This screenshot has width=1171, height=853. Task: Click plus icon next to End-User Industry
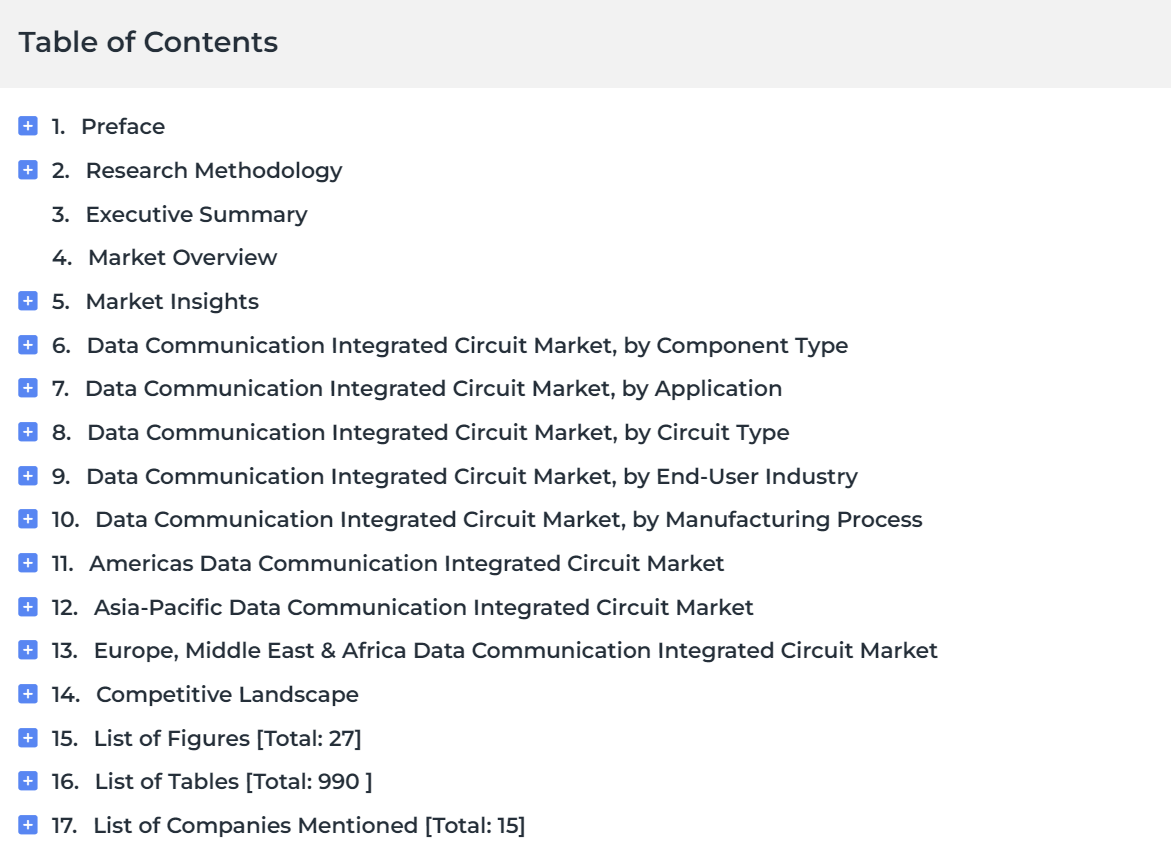(28, 476)
